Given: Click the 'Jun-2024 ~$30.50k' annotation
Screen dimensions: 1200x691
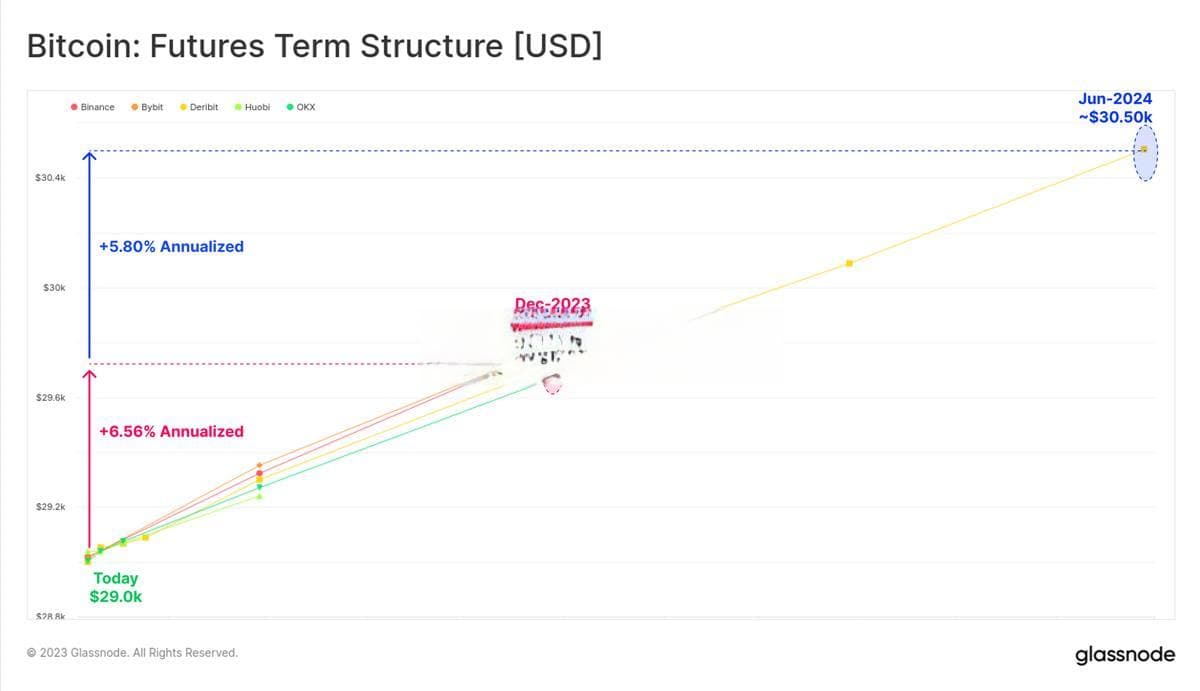Looking at the screenshot, I should coord(1115,108).
